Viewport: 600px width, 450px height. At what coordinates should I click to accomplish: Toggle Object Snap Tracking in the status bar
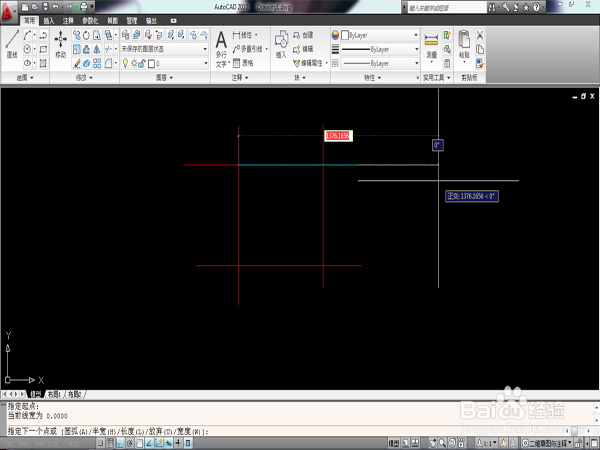(149, 443)
